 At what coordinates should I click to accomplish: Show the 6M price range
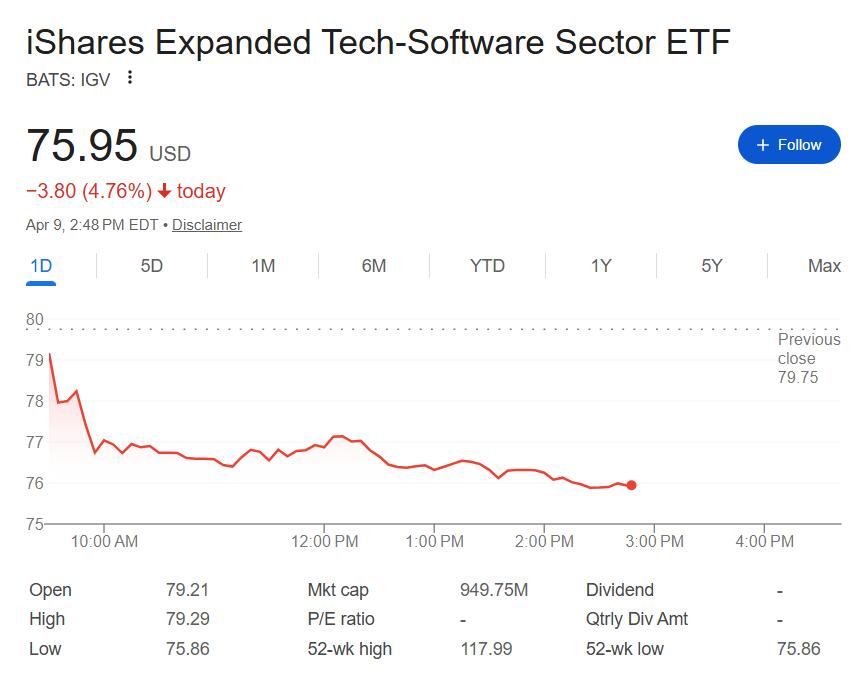(x=374, y=265)
